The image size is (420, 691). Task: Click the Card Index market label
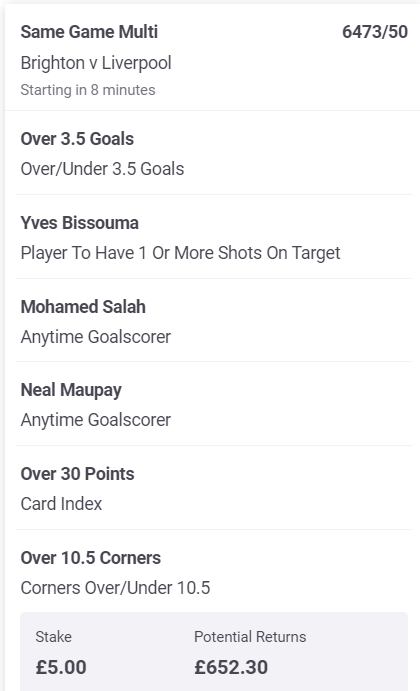point(61,504)
